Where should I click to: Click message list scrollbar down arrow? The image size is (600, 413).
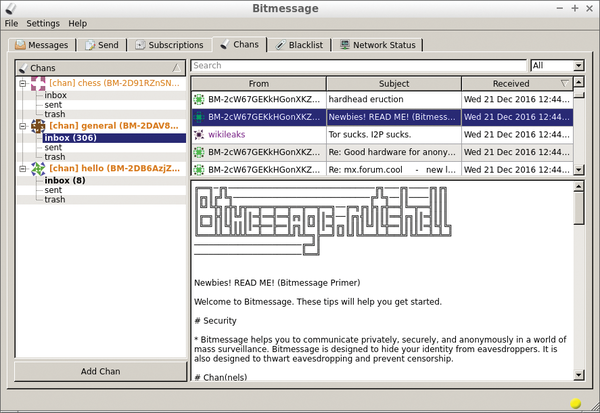[579, 169]
